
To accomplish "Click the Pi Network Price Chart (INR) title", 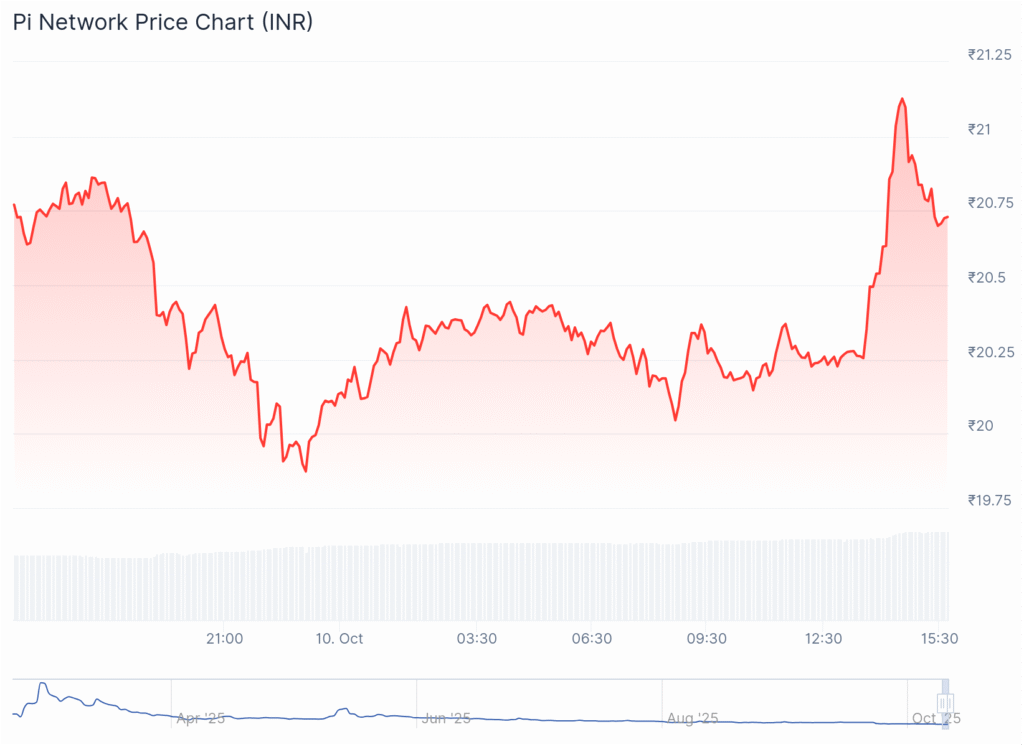I will coord(163,22).
